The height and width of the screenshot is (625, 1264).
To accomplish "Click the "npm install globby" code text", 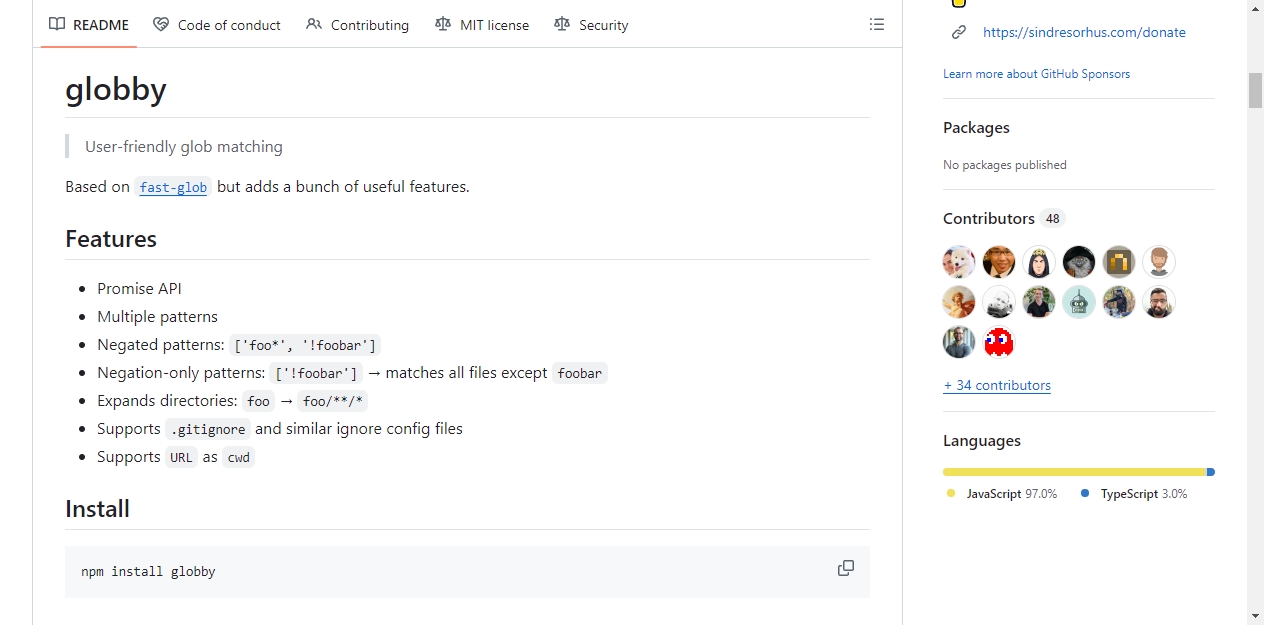I will click(x=148, y=572).
